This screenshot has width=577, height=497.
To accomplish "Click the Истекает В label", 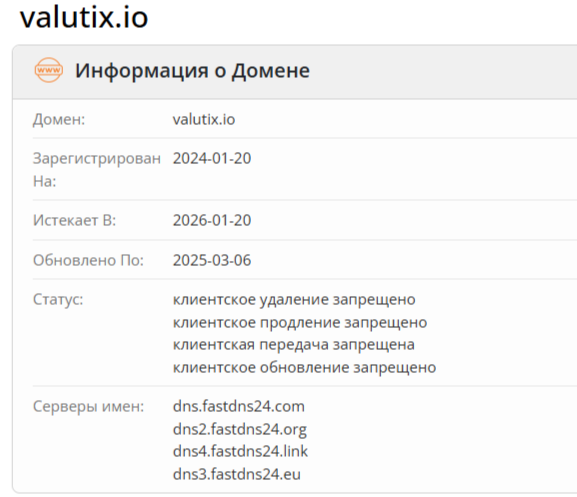I will click(74, 220).
